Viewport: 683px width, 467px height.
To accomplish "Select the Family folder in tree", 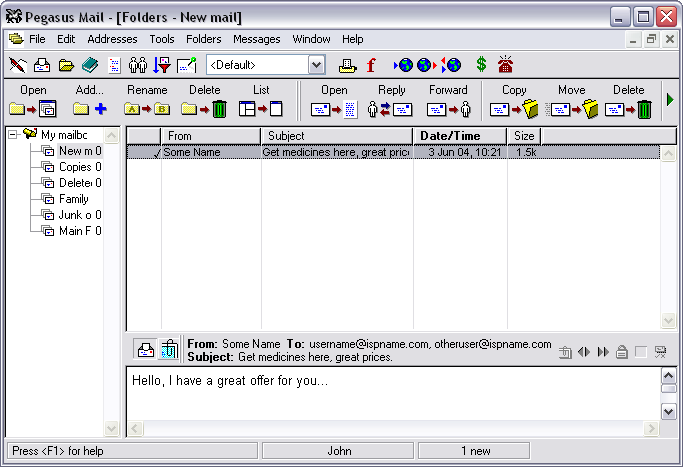I will 73,199.
